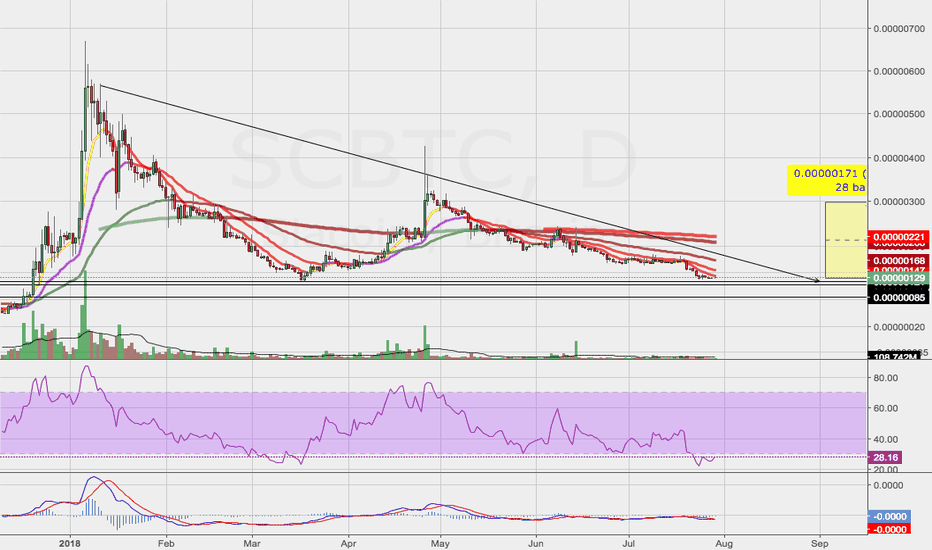Click the Mar label on time axis
This screenshot has height=550, width=932.
pos(253,543)
